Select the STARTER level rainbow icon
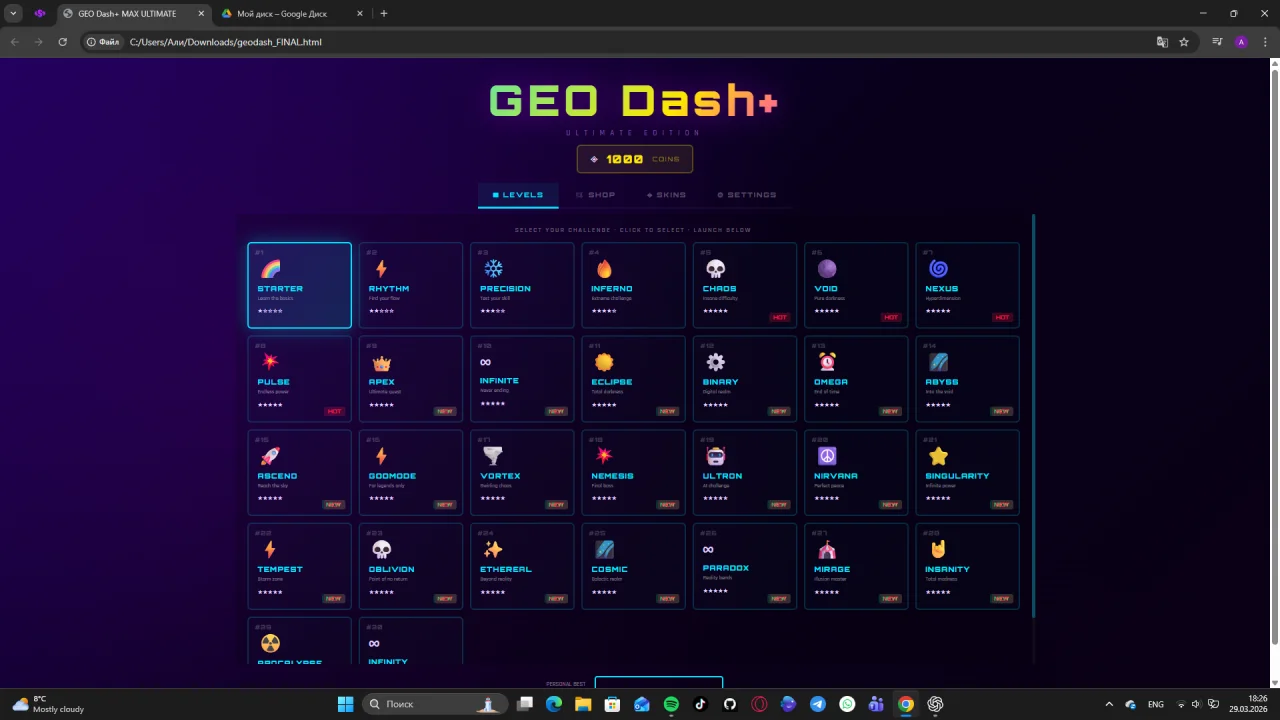The image size is (1280, 720). pyautogui.click(x=270, y=269)
